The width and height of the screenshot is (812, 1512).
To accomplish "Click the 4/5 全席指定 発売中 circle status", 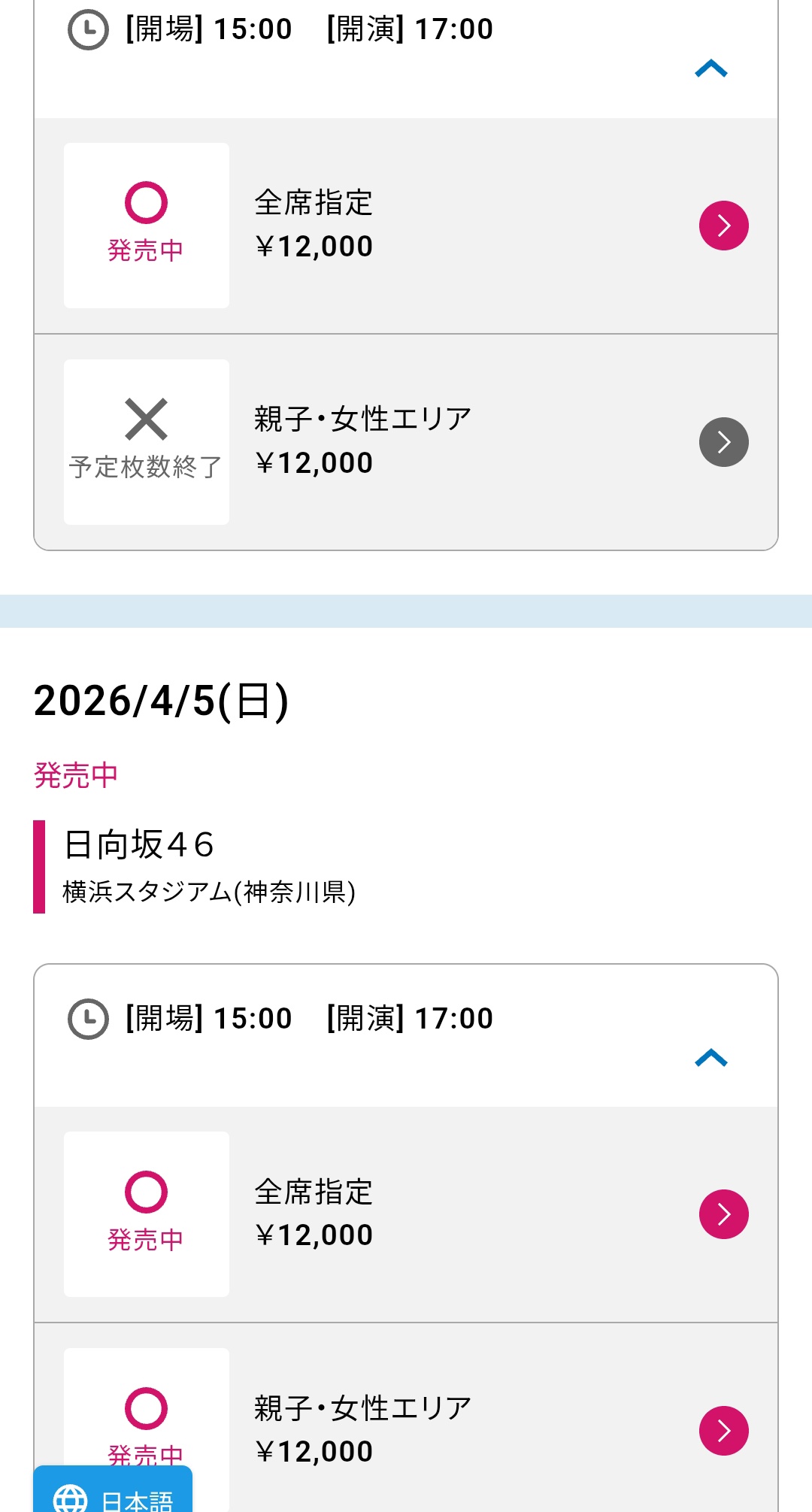I will coord(146,1214).
